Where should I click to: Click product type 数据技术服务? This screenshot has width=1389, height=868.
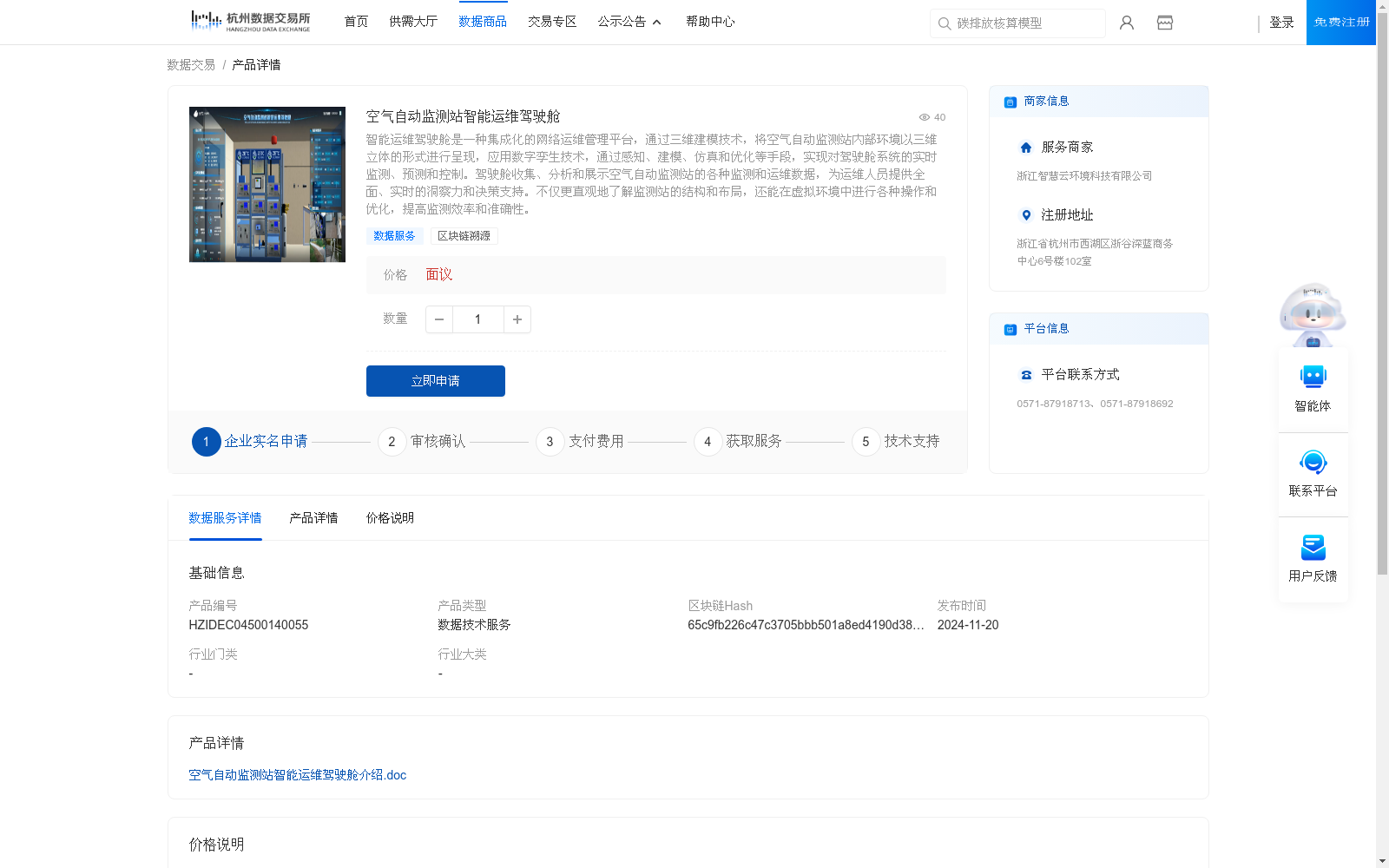pyautogui.click(x=474, y=625)
